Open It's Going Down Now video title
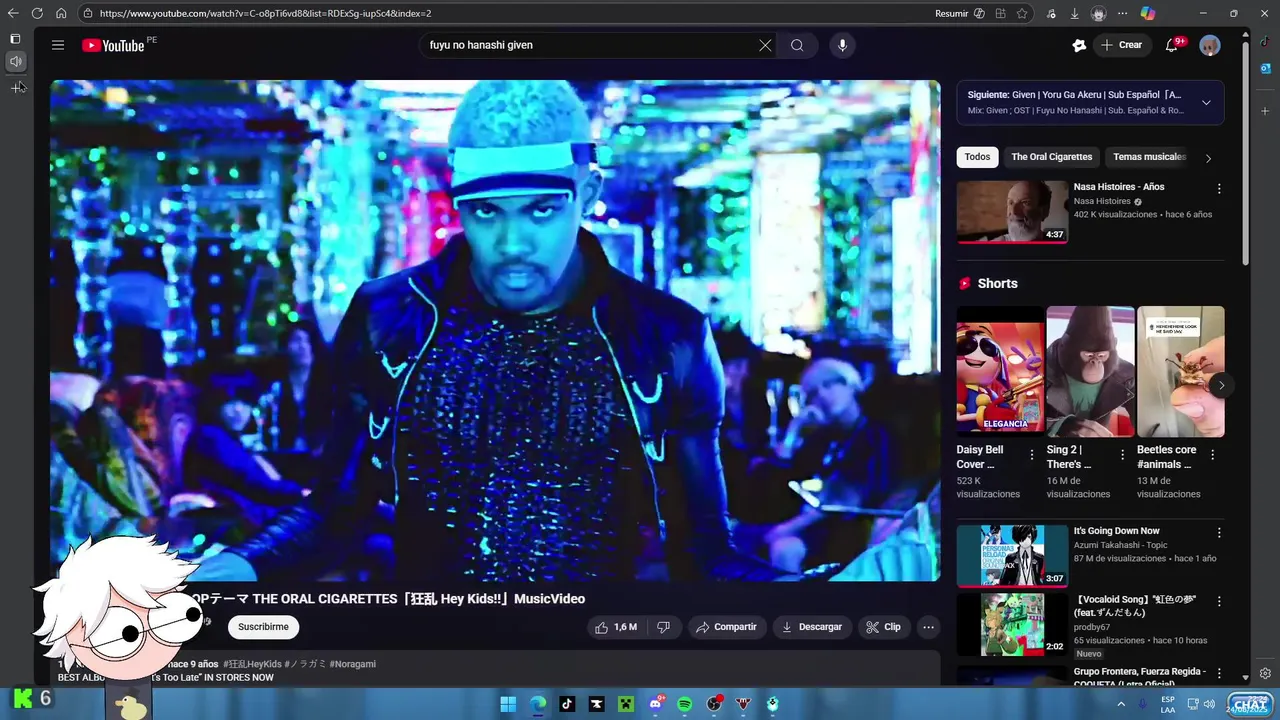1280x720 pixels. [x=1116, y=531]
